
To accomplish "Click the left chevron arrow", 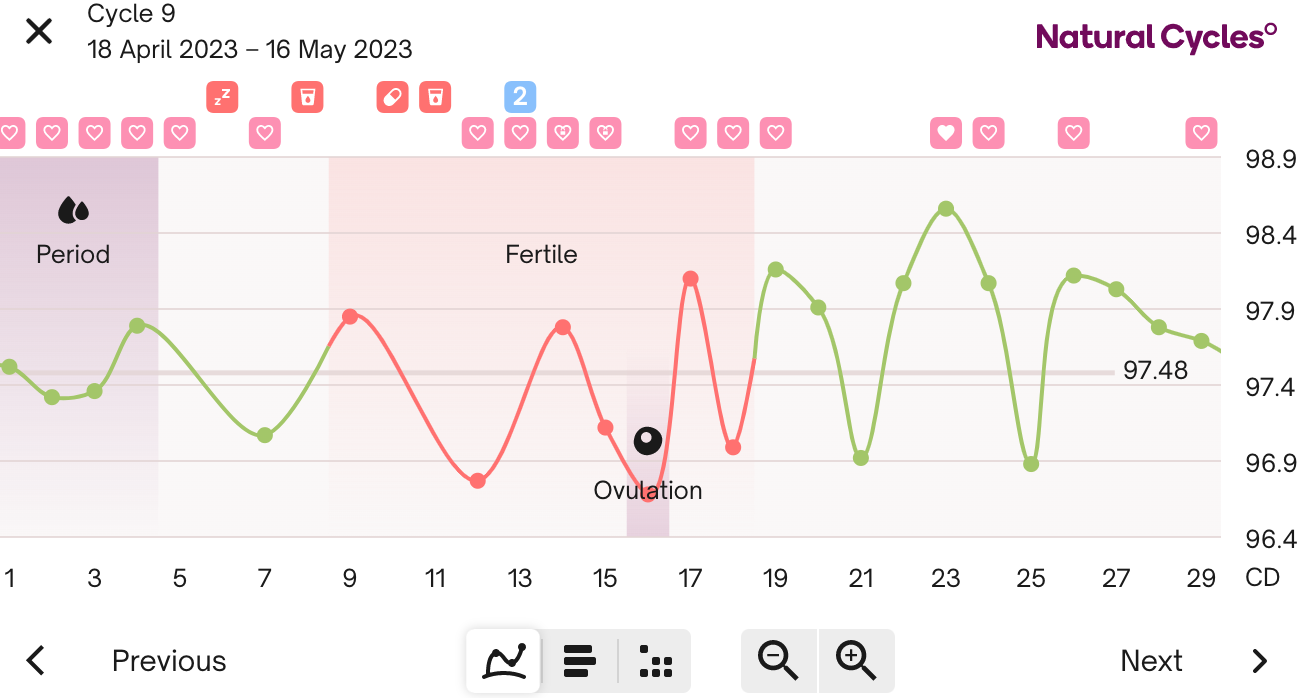I will coord(36,661).
